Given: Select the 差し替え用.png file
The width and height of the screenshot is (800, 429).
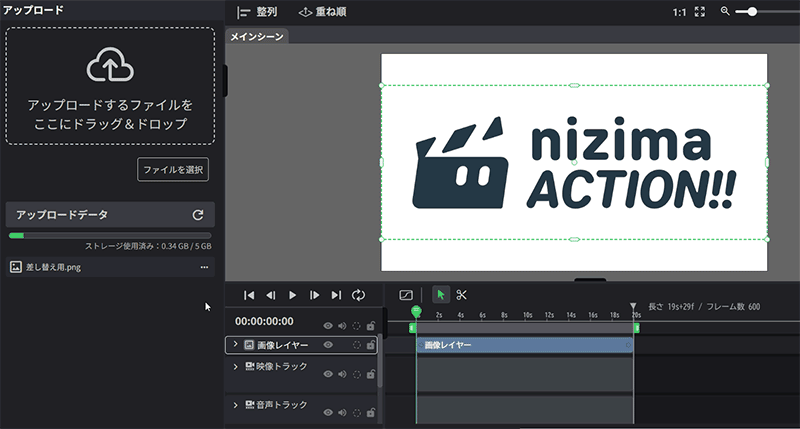Looking at the screenshot, I should tap(110, 267).
